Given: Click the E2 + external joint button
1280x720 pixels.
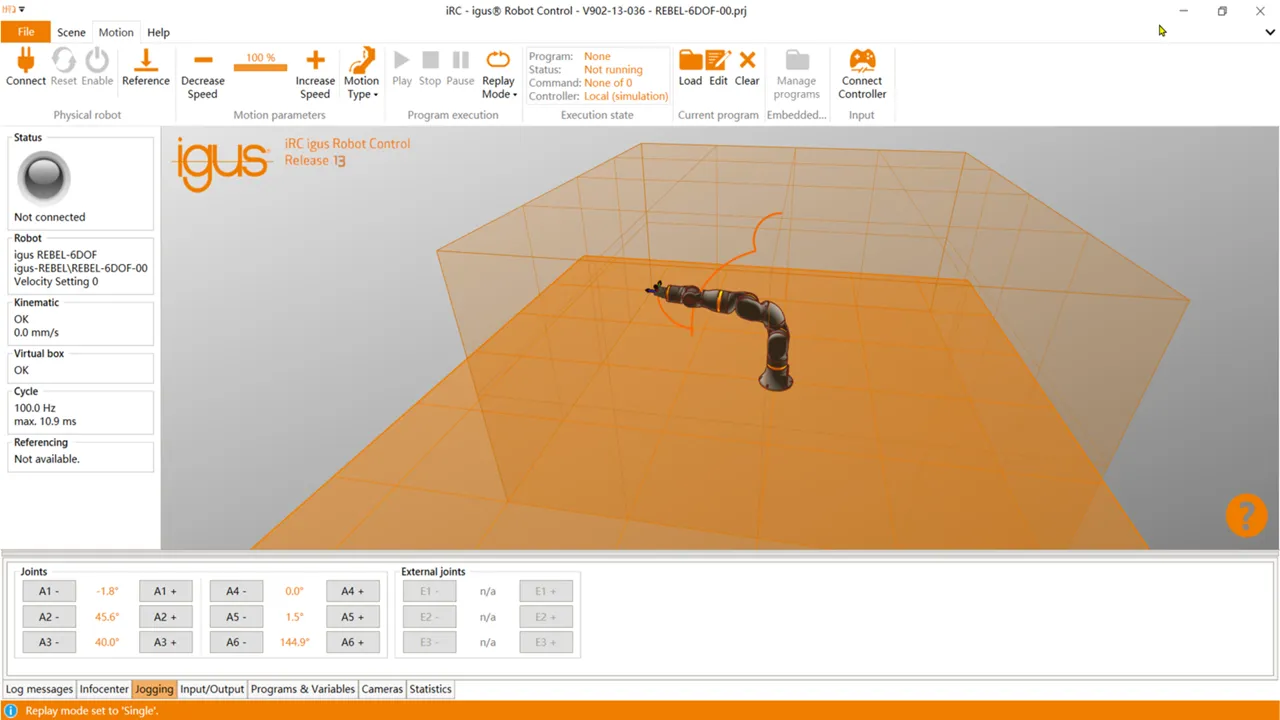Looking at the screenshot, I should pos(546,617).
